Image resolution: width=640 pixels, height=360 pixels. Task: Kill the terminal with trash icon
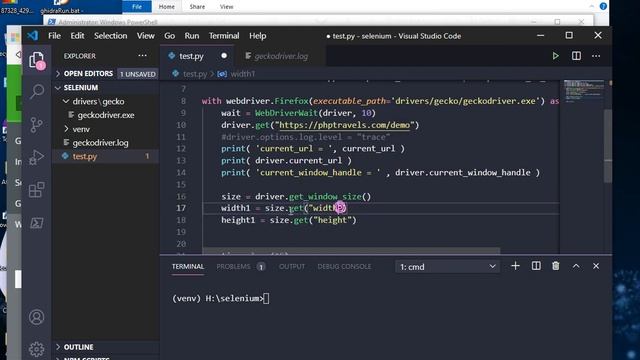click(556, 266)
